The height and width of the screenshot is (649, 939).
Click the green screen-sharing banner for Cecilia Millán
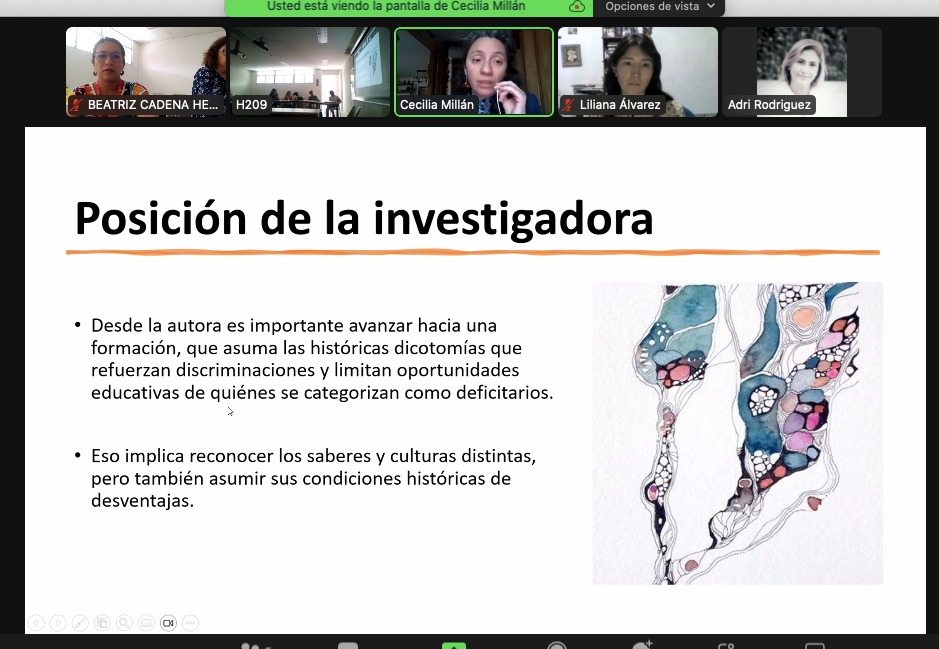(408, 7)
